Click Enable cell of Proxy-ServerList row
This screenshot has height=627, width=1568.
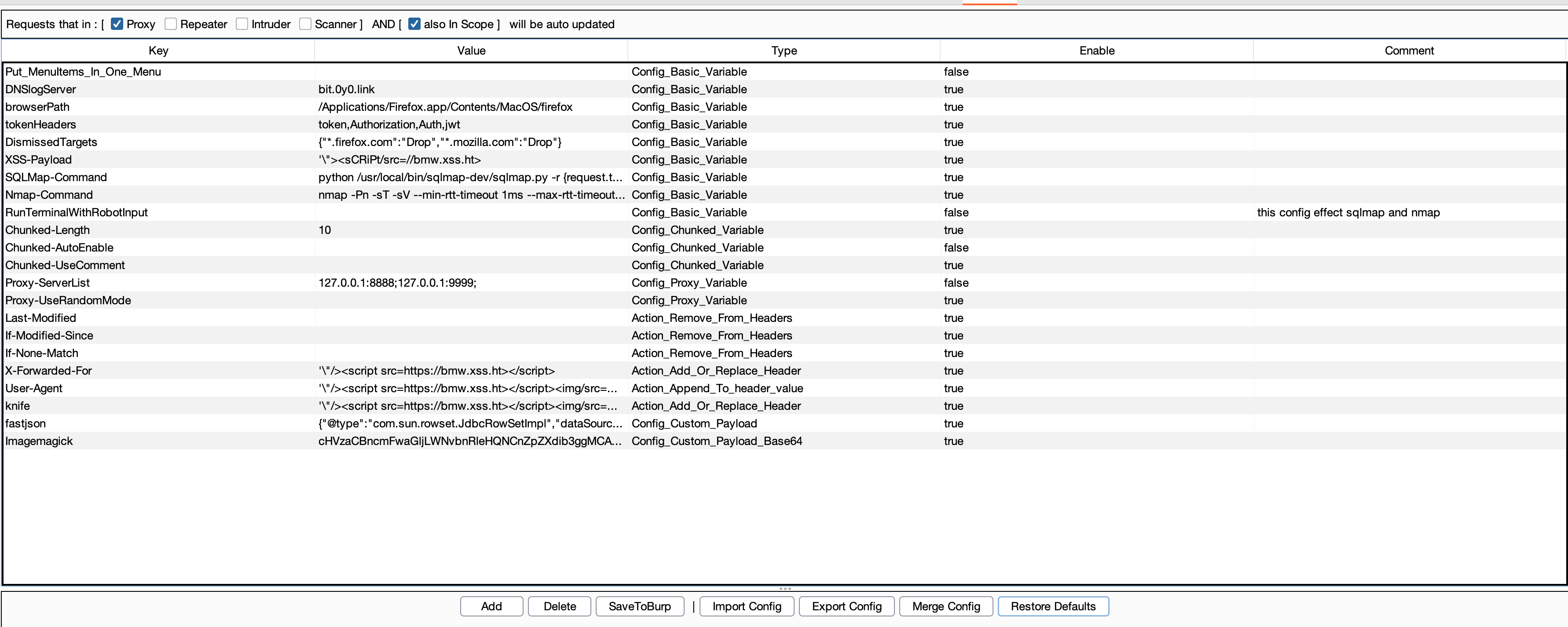click(956, 283)
